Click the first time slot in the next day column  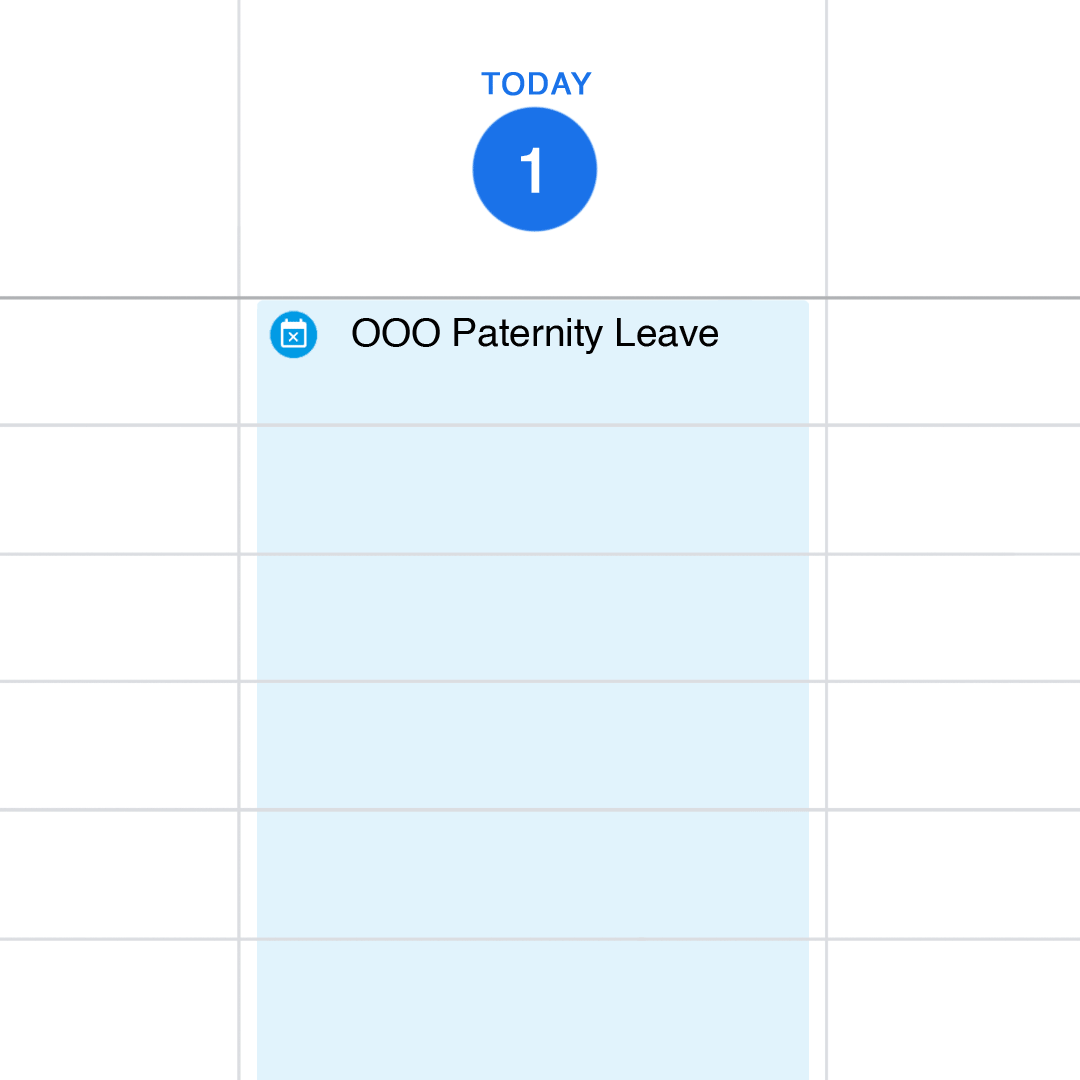point(953,361)
